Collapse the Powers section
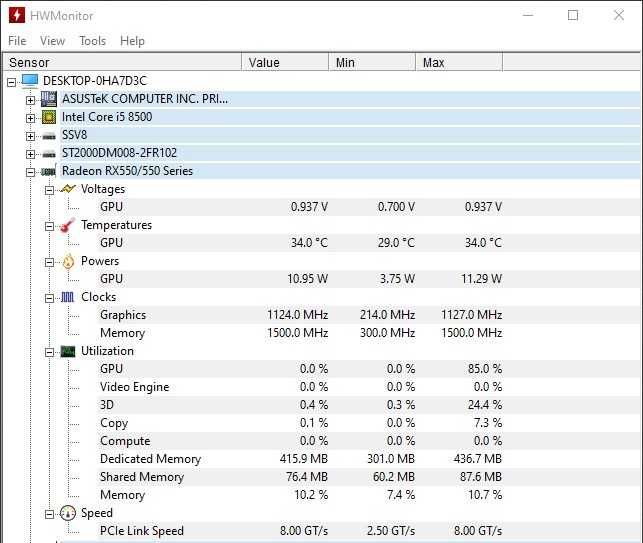The width and height of the screenshot is (643, 543). (x=49, y=262)
